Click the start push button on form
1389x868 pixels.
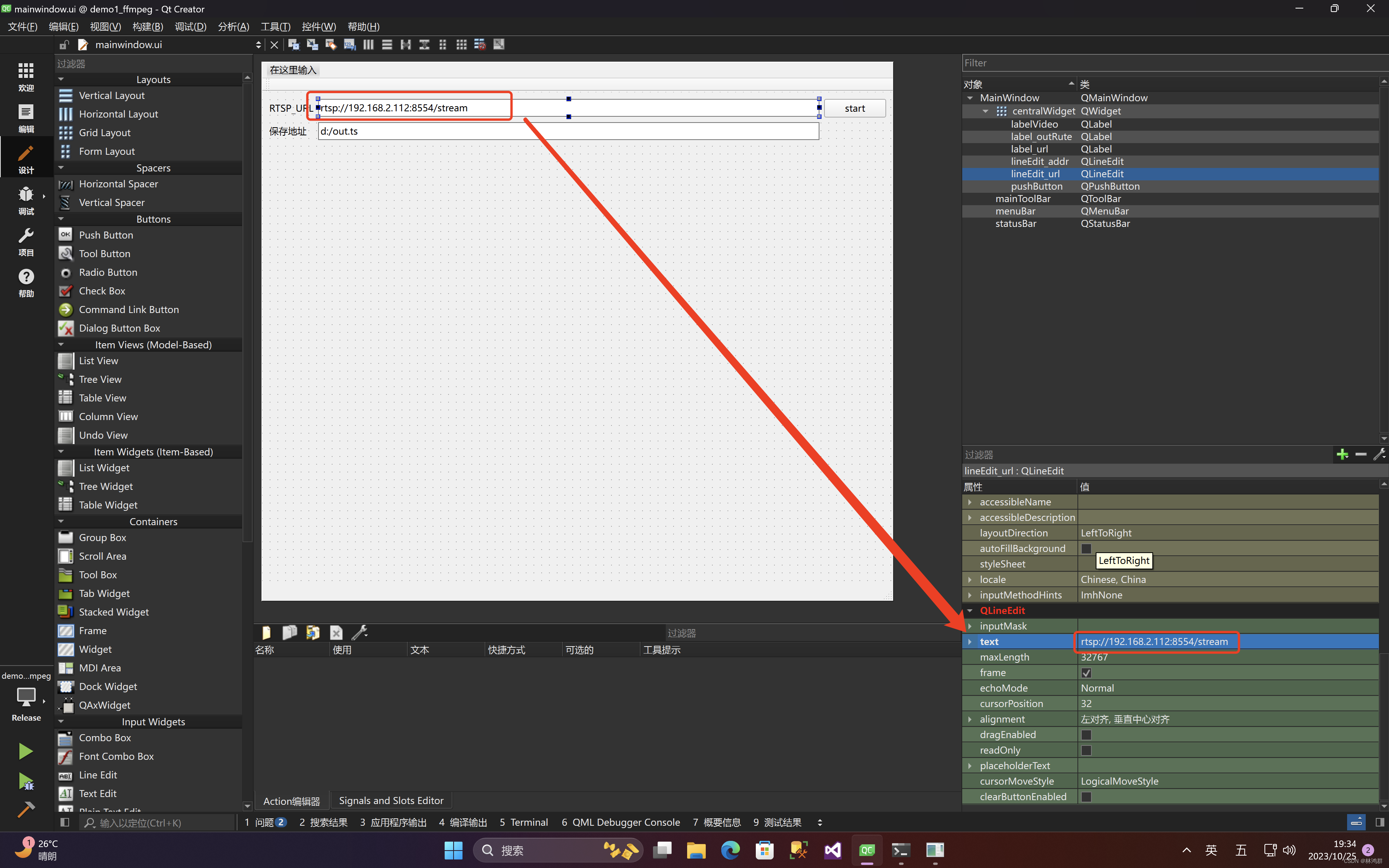point(854,108)
